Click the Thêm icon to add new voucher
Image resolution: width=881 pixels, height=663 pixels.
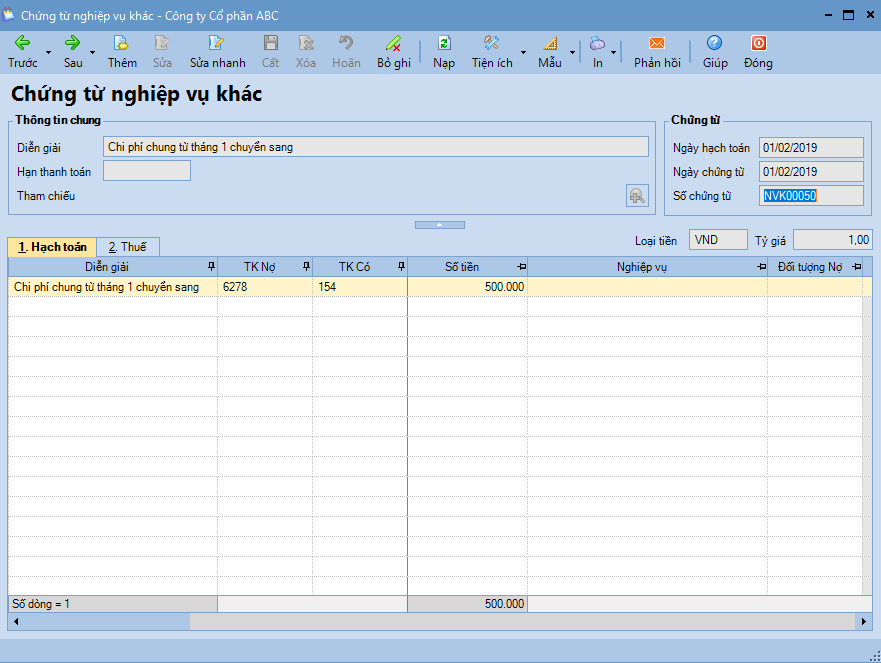tap(121, 45)
